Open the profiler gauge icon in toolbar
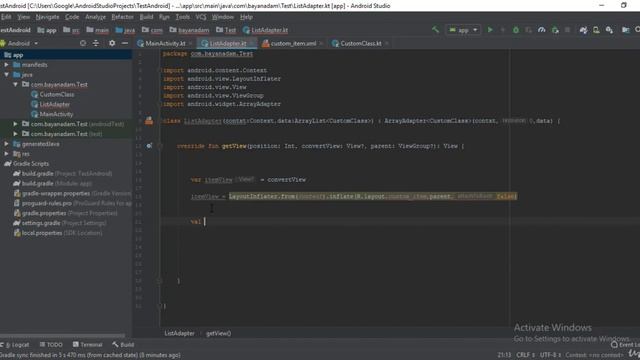640x360 pixels. point(542,30)
